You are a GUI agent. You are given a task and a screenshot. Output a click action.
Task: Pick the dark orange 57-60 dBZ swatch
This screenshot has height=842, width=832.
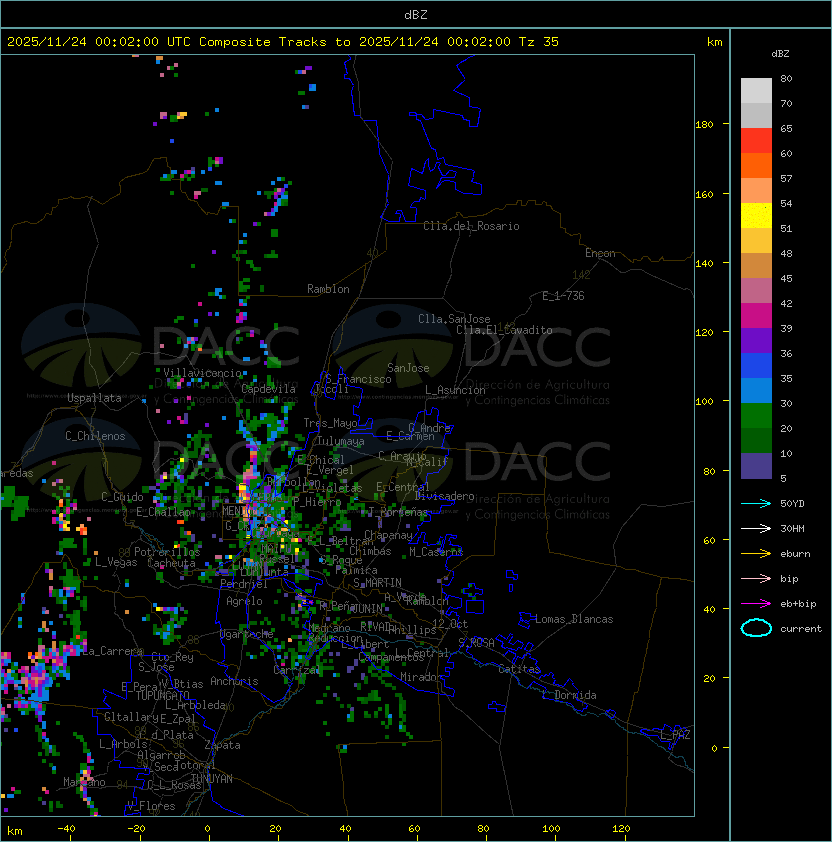tap(756, 165)
